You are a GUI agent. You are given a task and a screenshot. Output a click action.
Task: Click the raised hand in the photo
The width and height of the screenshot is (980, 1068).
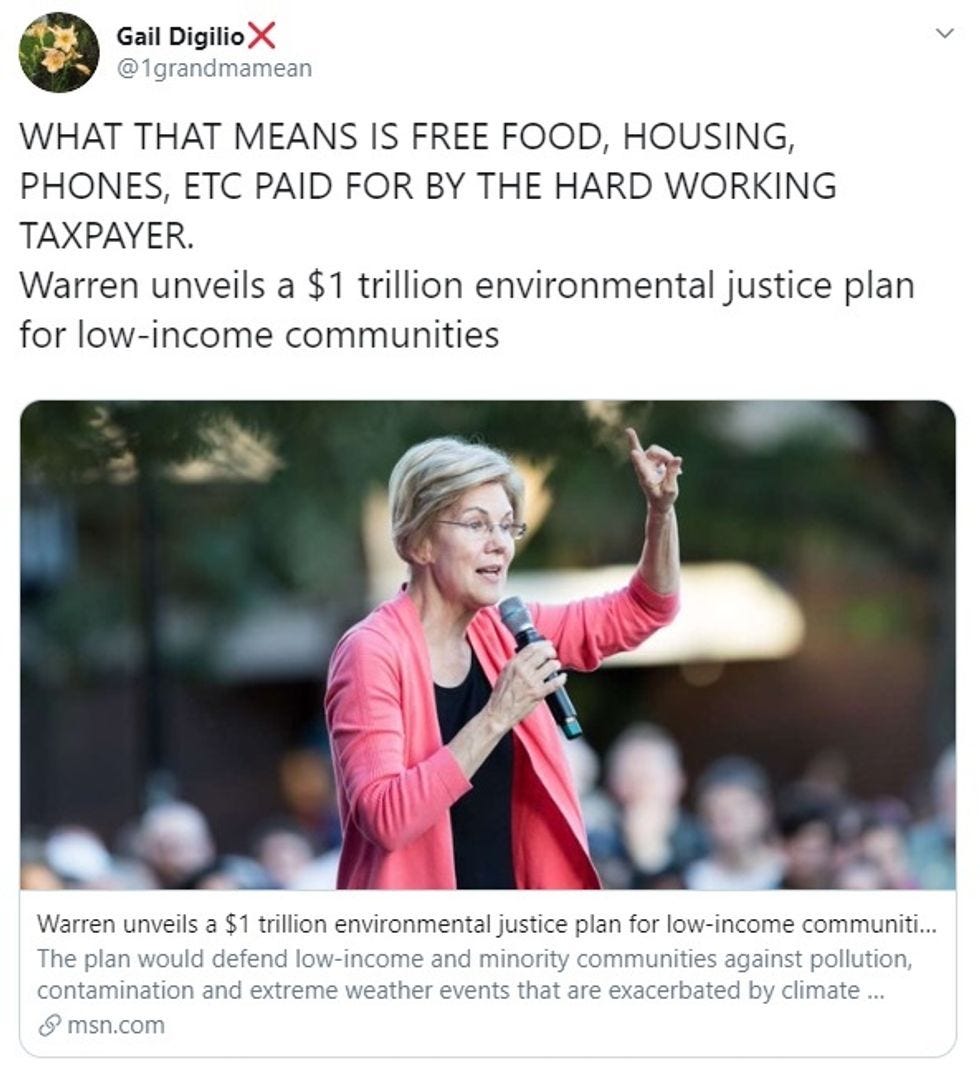[x=653, y=469]
